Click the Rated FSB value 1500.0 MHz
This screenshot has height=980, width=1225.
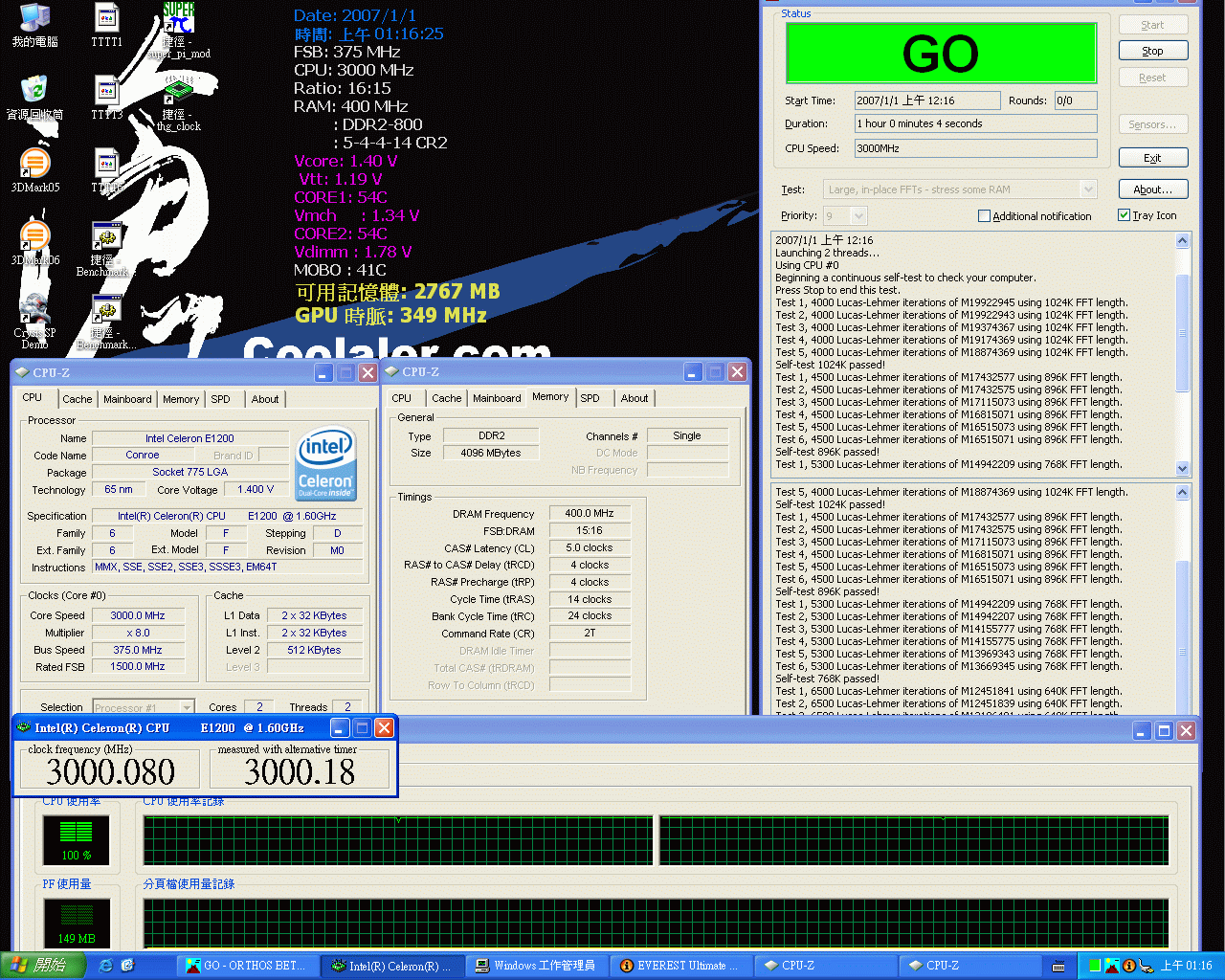[138, 666]
